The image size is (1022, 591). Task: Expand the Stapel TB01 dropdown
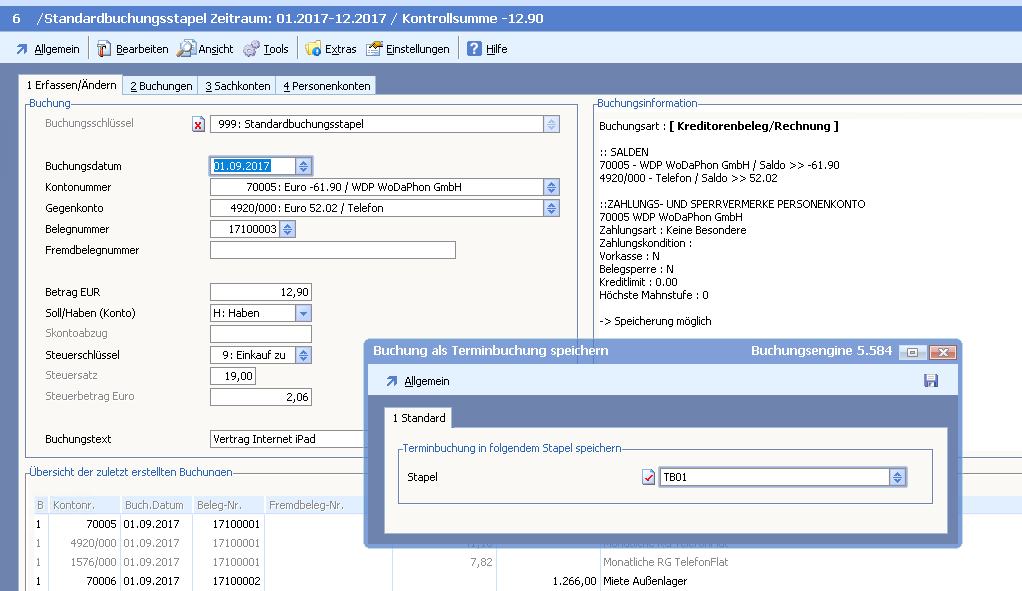tap(897, 477)
